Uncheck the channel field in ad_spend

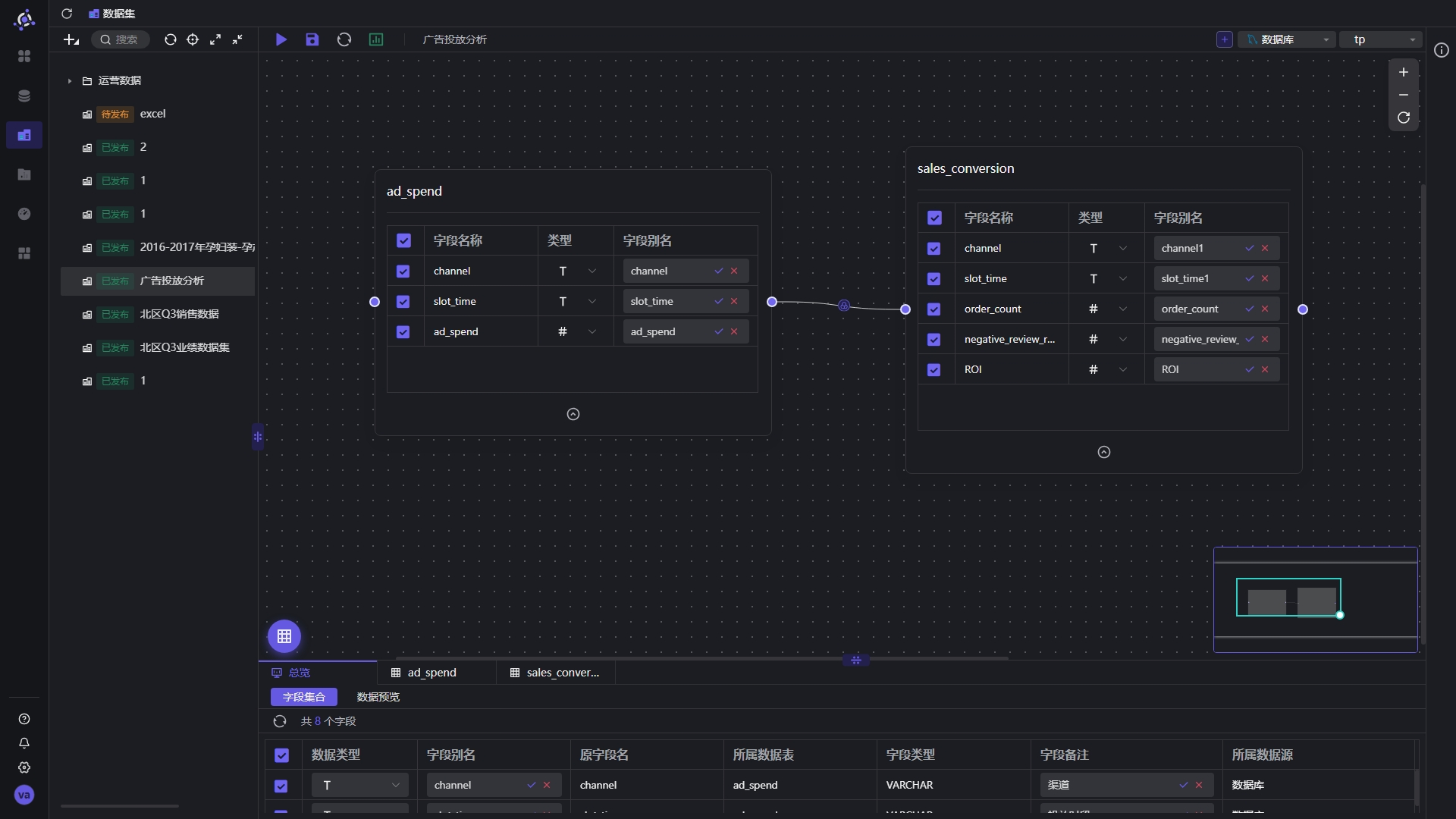(403, 271)
